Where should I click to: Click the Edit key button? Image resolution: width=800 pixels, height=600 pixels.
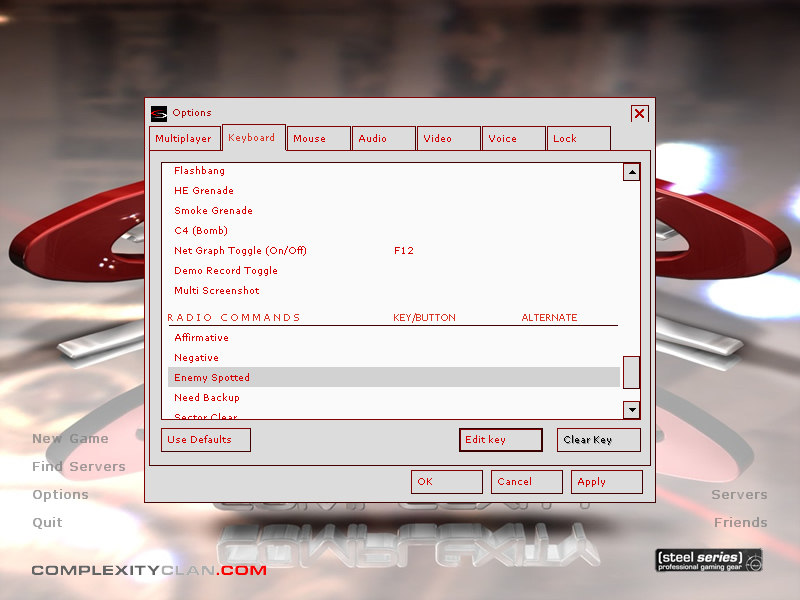pyautogui.click(x=500, y=440)
